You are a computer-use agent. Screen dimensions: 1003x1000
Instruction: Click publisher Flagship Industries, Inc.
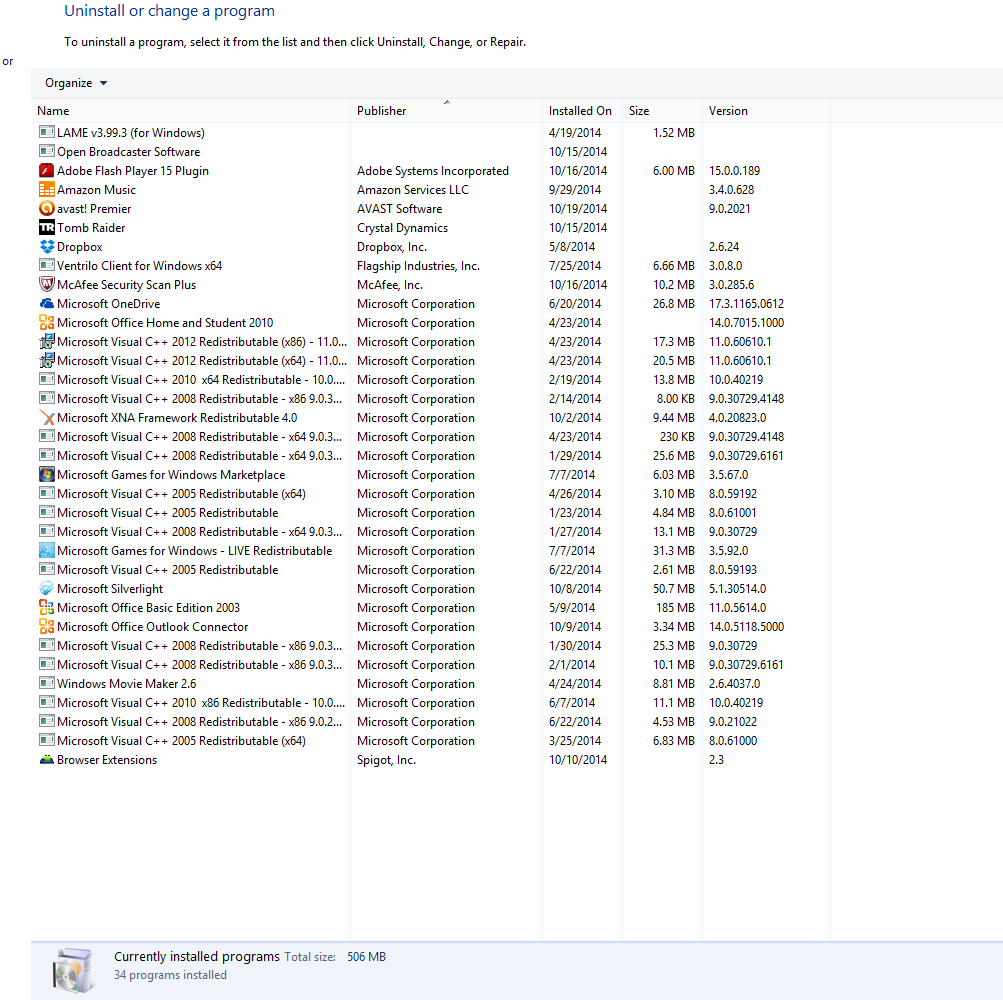pos(418,266)
